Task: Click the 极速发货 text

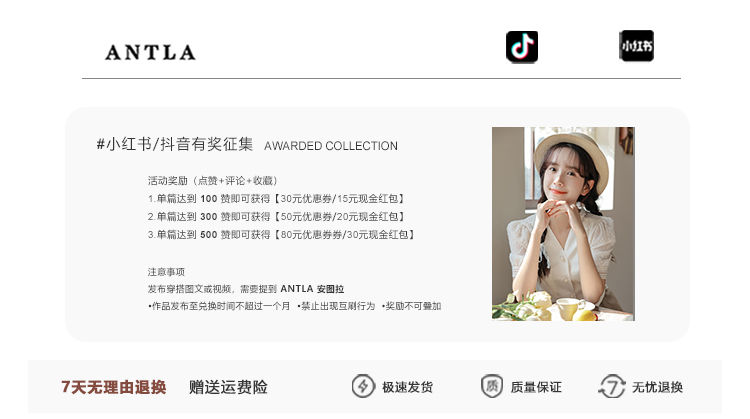Action: [x=408, y=387]
